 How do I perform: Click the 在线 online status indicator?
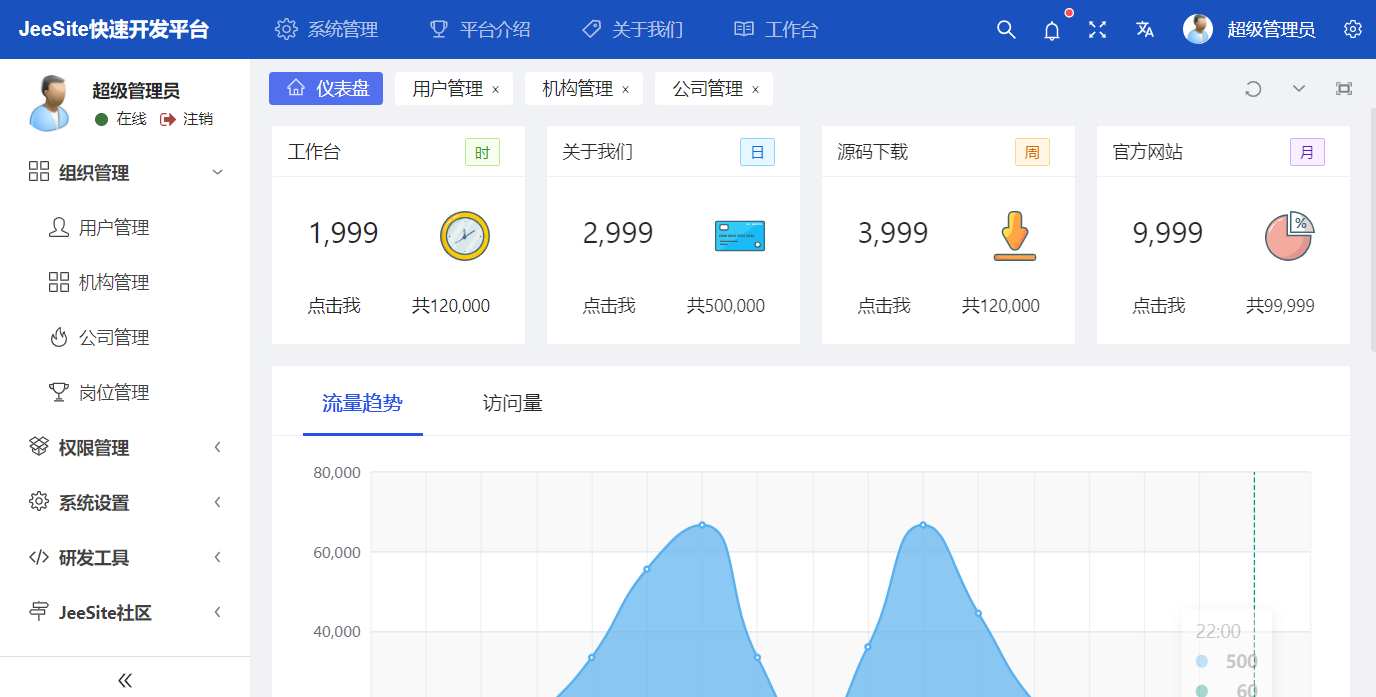click(121, 119)
